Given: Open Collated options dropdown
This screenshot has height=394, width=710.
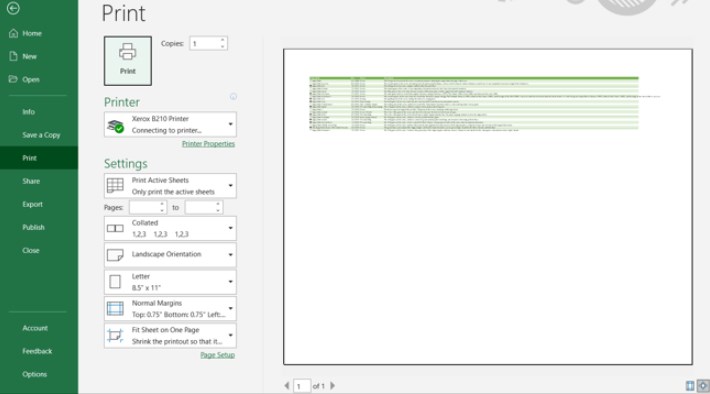Looking at the screenshot, I should (170, 228).
